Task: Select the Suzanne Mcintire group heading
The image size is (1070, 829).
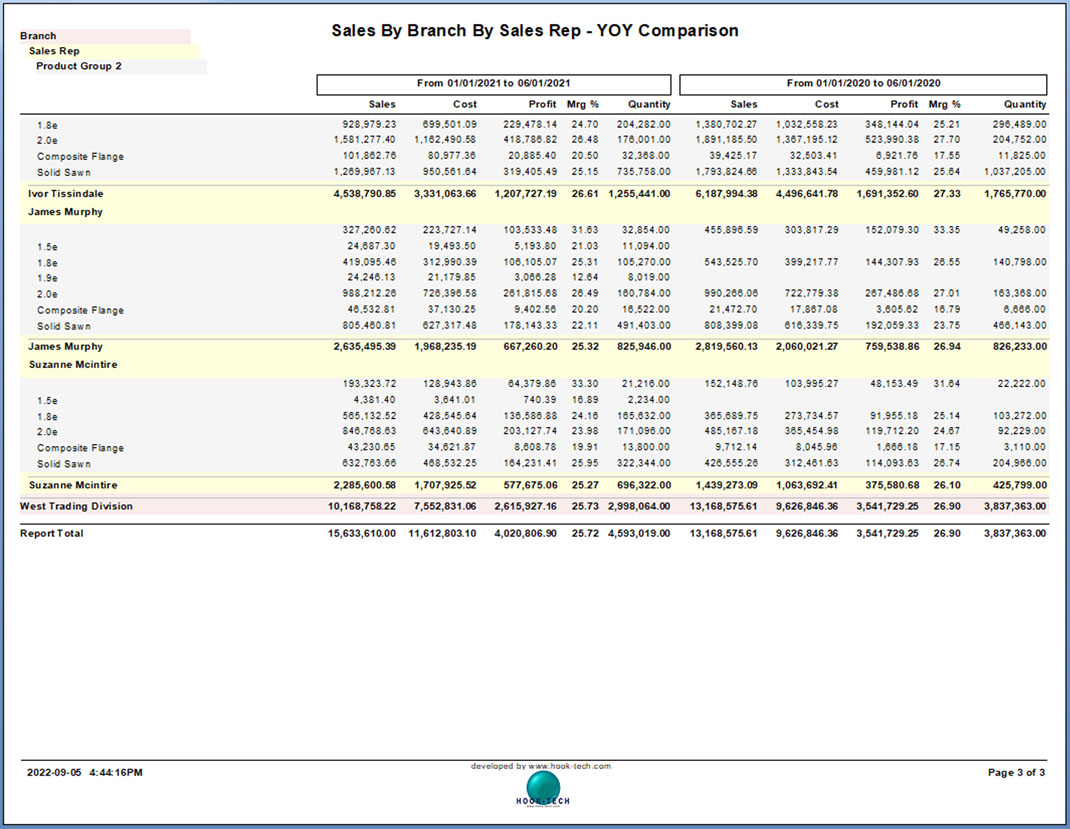Action: coord(73,365)
